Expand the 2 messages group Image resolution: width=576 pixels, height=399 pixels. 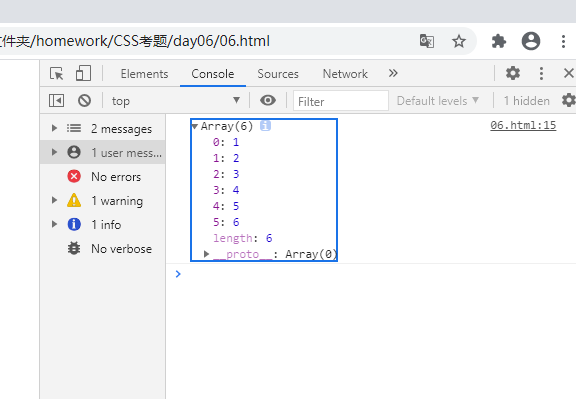tap(54, 128)
